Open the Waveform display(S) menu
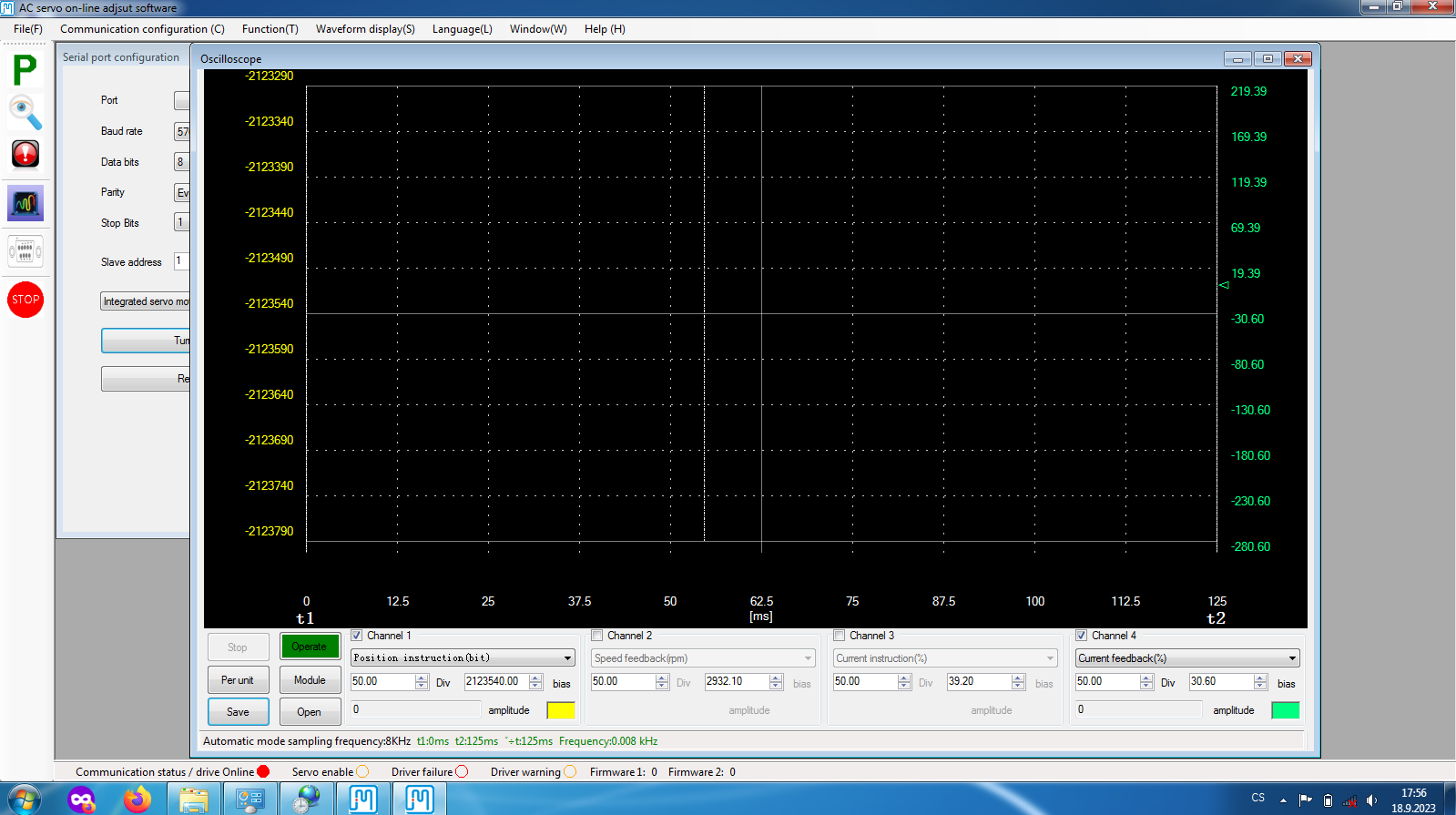Image resolution: width=1456 pixels, height=815 pixels. pyautogui.click(x=365, y=29)
